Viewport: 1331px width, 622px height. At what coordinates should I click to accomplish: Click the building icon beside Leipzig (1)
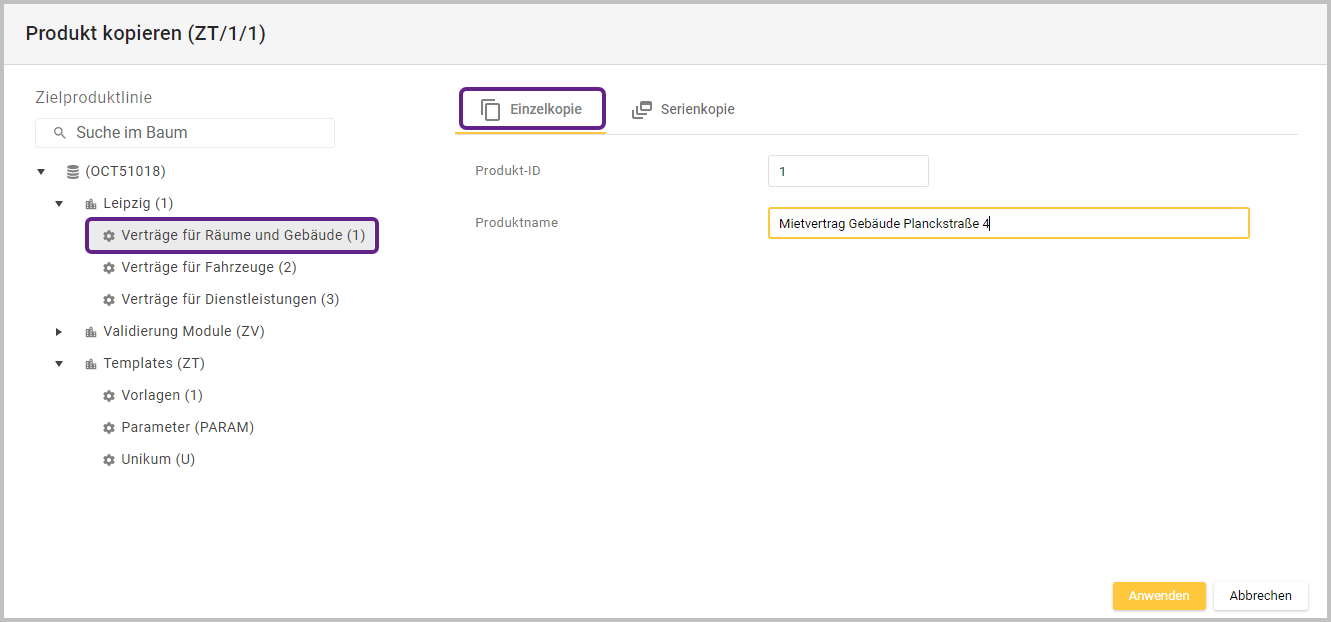(x=91, y=204)
